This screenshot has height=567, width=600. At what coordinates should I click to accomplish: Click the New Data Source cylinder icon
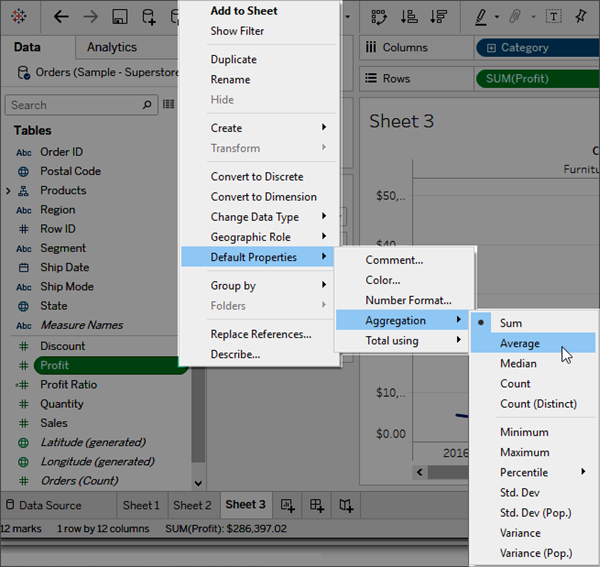coord(148,17)
